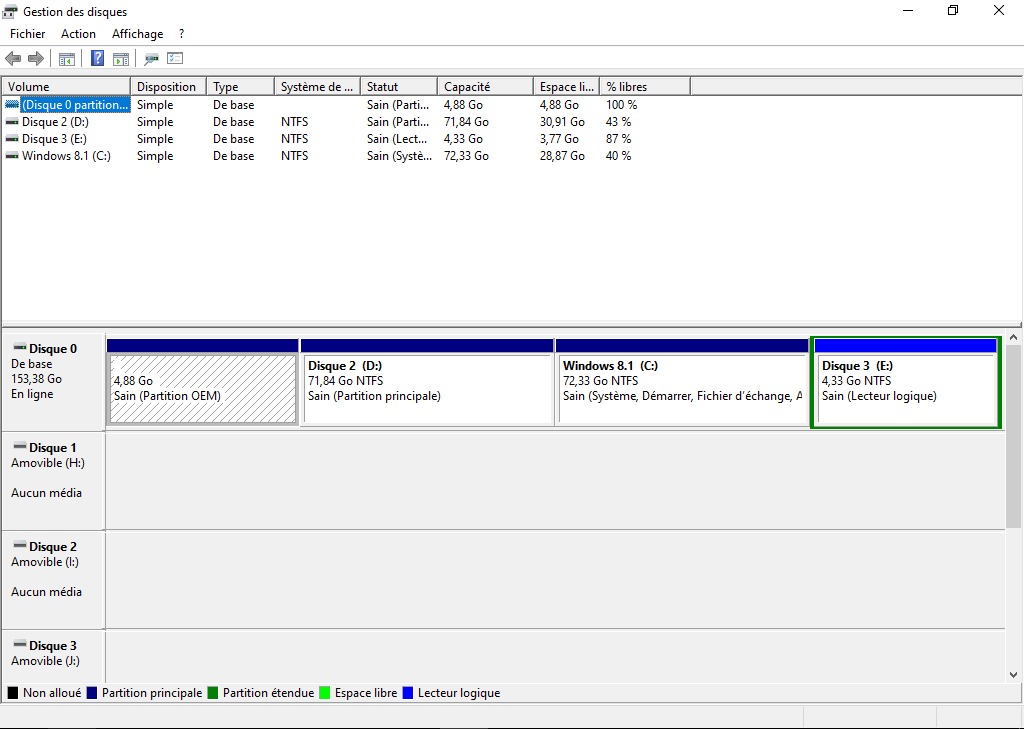Click the Sain (Systè... status cell

399,155
